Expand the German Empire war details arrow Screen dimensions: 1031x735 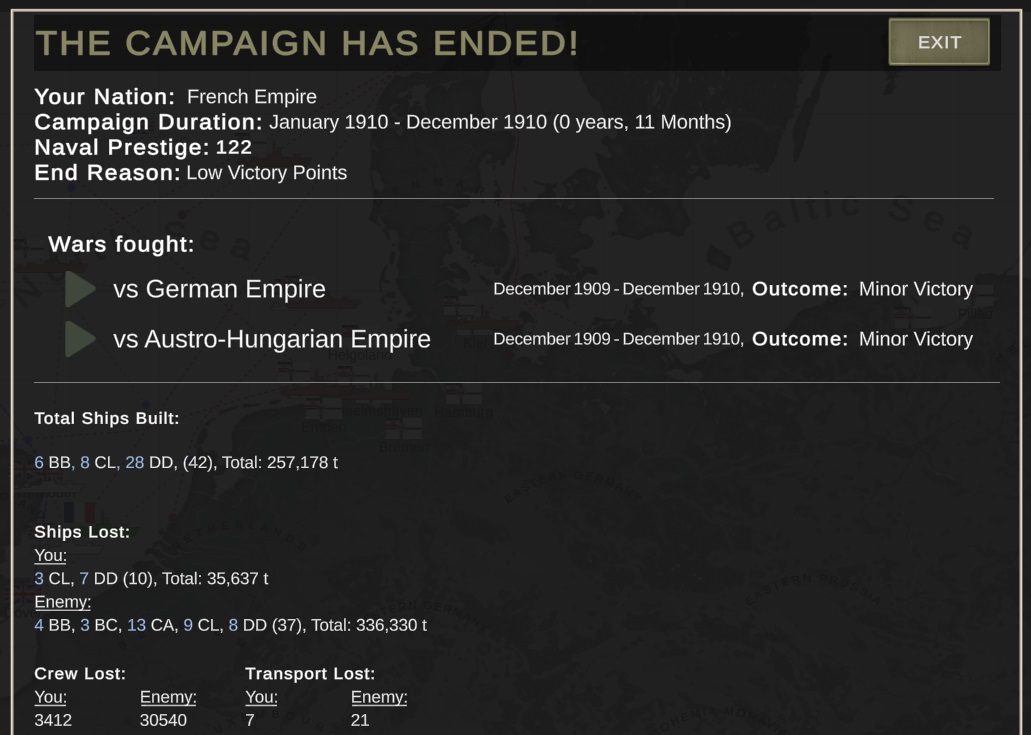(x=81, y=289)
